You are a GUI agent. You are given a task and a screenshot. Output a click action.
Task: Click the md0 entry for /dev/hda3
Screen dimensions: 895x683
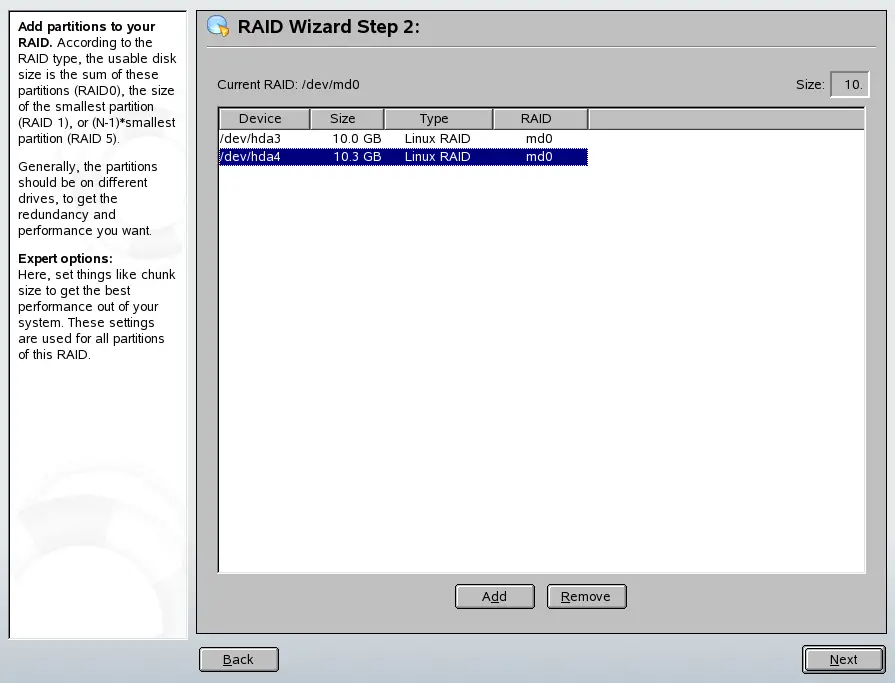pos(539,138)
